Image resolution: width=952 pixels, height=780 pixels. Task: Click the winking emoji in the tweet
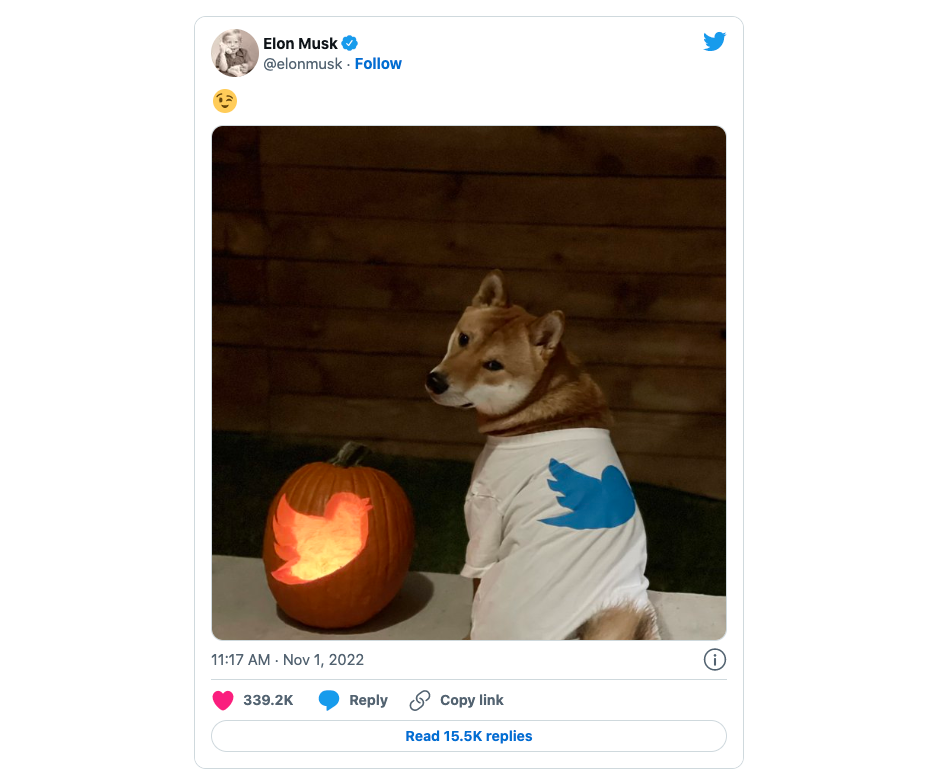(x=225, y=101)
